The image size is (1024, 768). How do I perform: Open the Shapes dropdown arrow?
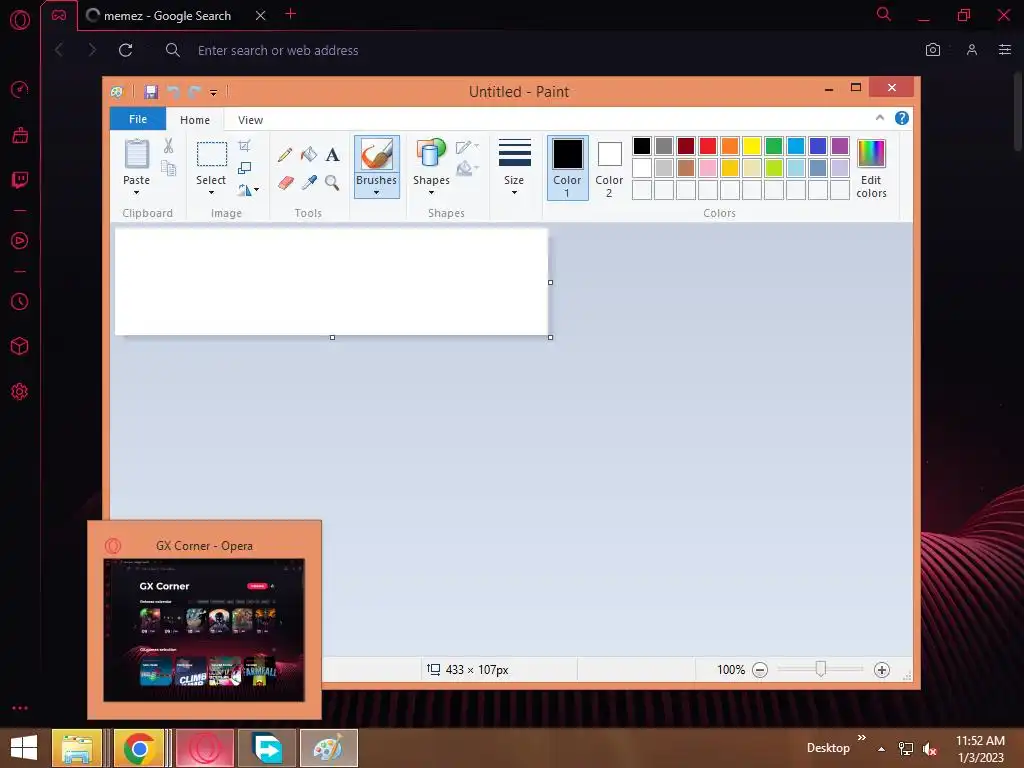431,193
